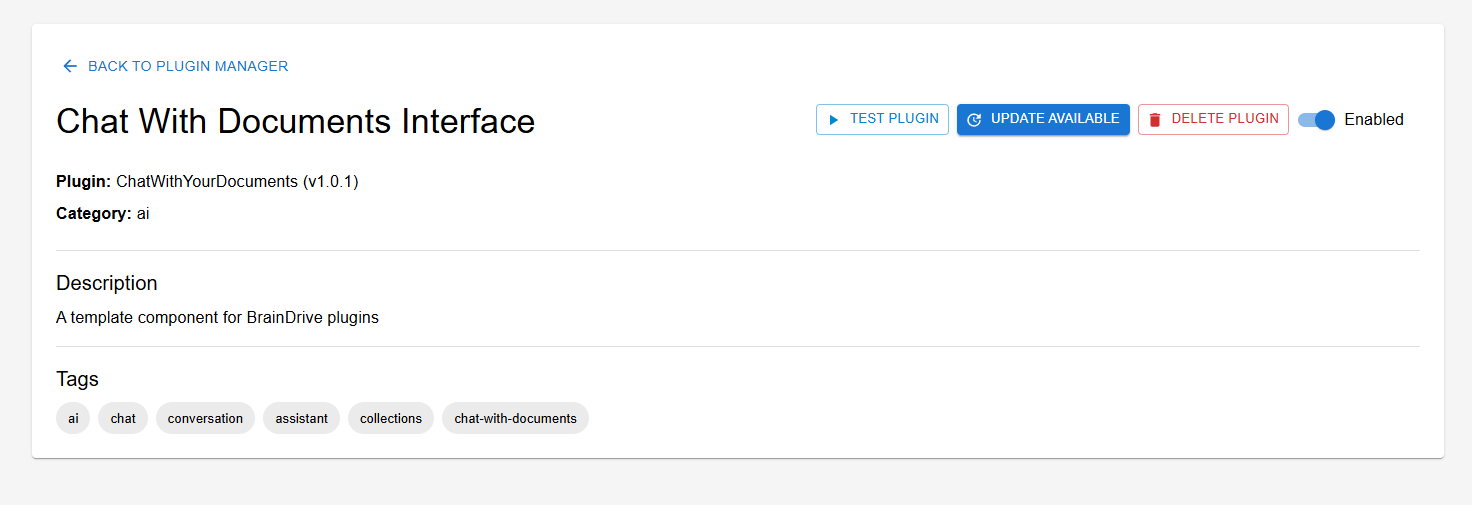Image resolution: width=1472 pixels, height=505 pixels.
Task: Choose the 'assistant' tag chip
Action: [x=301, y=419]
